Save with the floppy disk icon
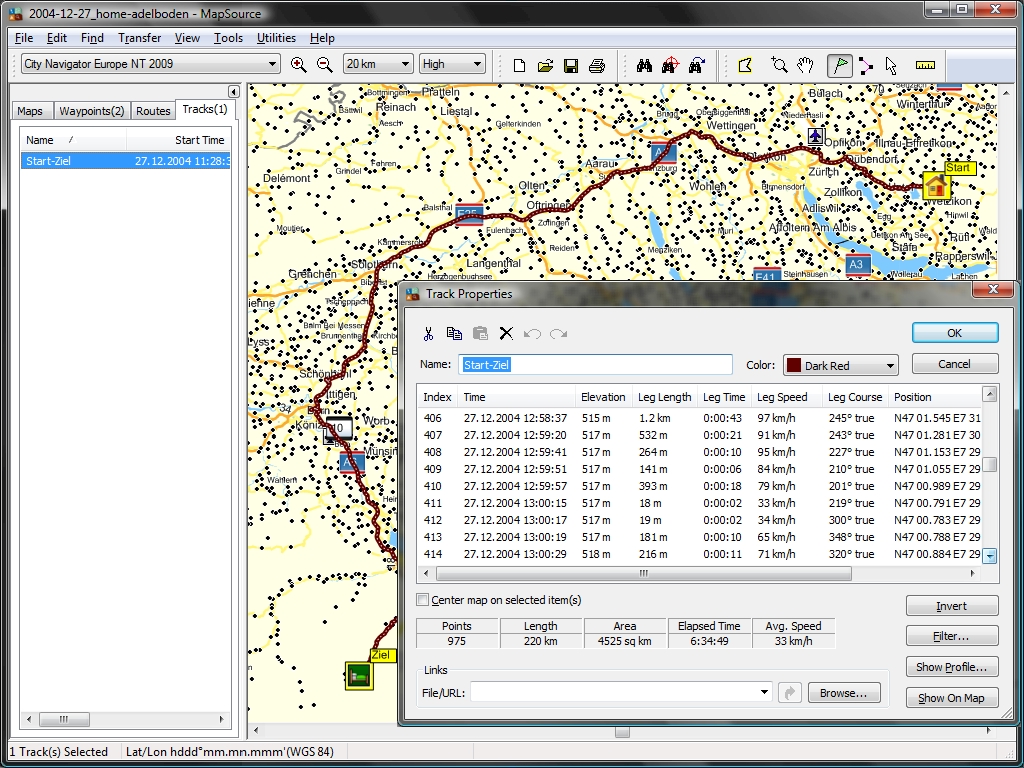1024x768 pixels. click(571, 65)
